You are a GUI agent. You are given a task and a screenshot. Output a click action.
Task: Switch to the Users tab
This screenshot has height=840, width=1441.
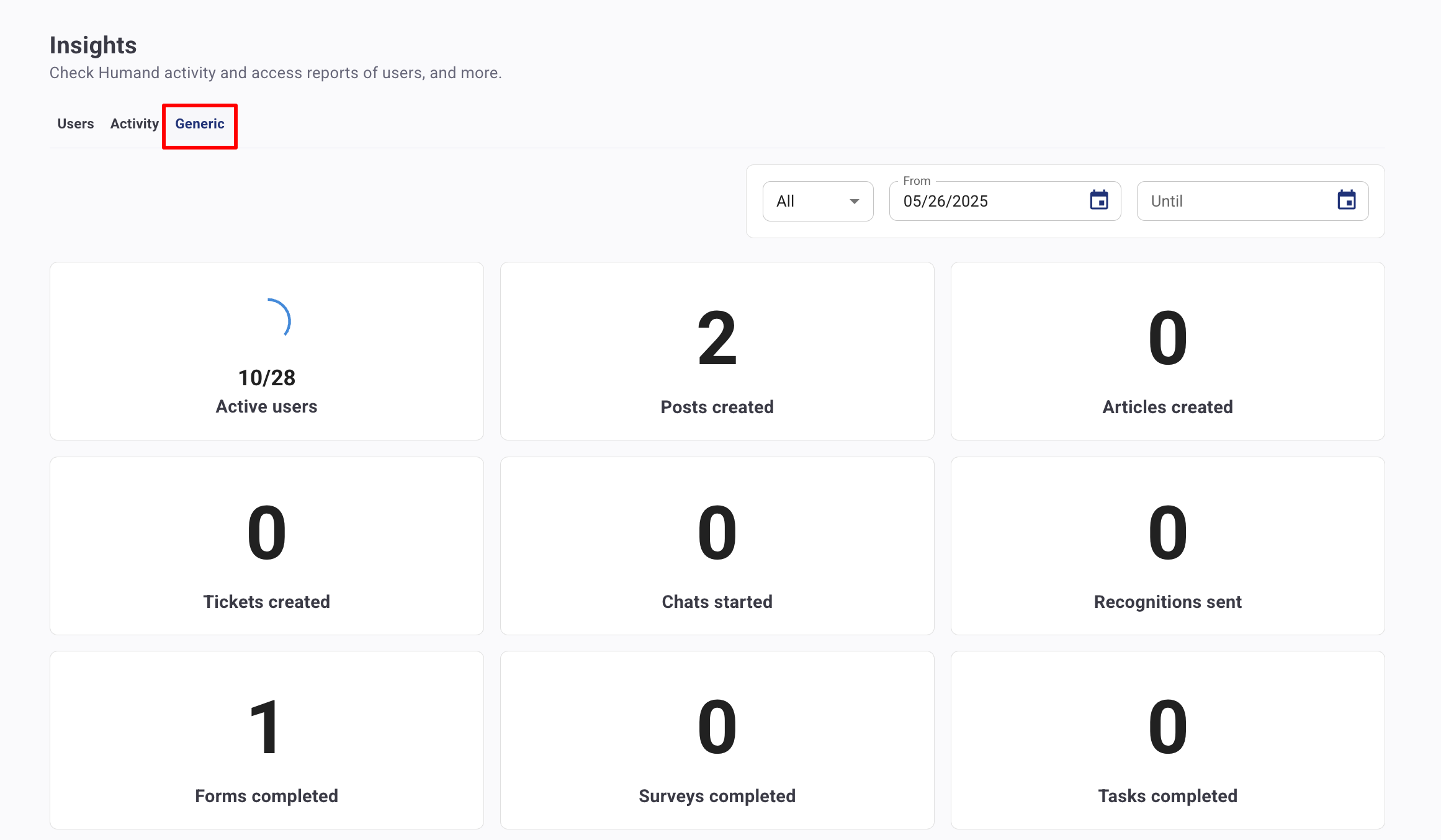pyautogui.click(x=76, y=123)
